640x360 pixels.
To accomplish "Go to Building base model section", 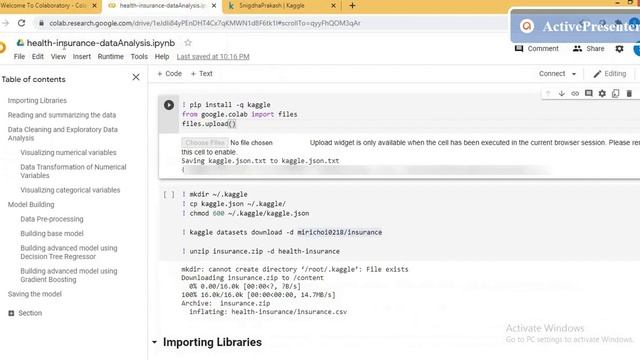I will 52,233.
